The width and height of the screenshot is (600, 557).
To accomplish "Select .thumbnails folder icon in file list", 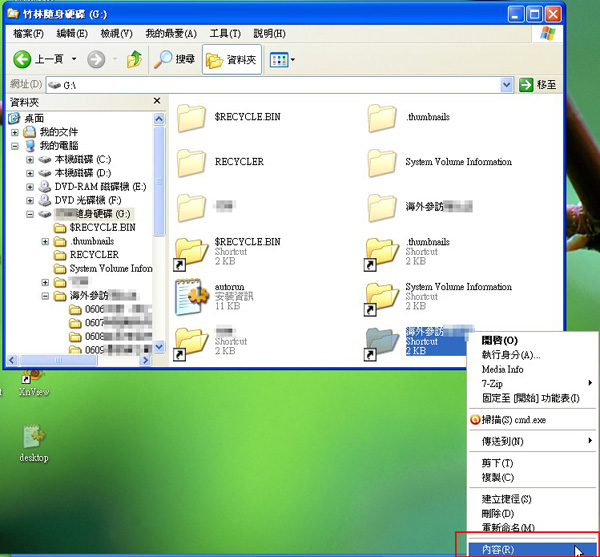I will point(382,118).
